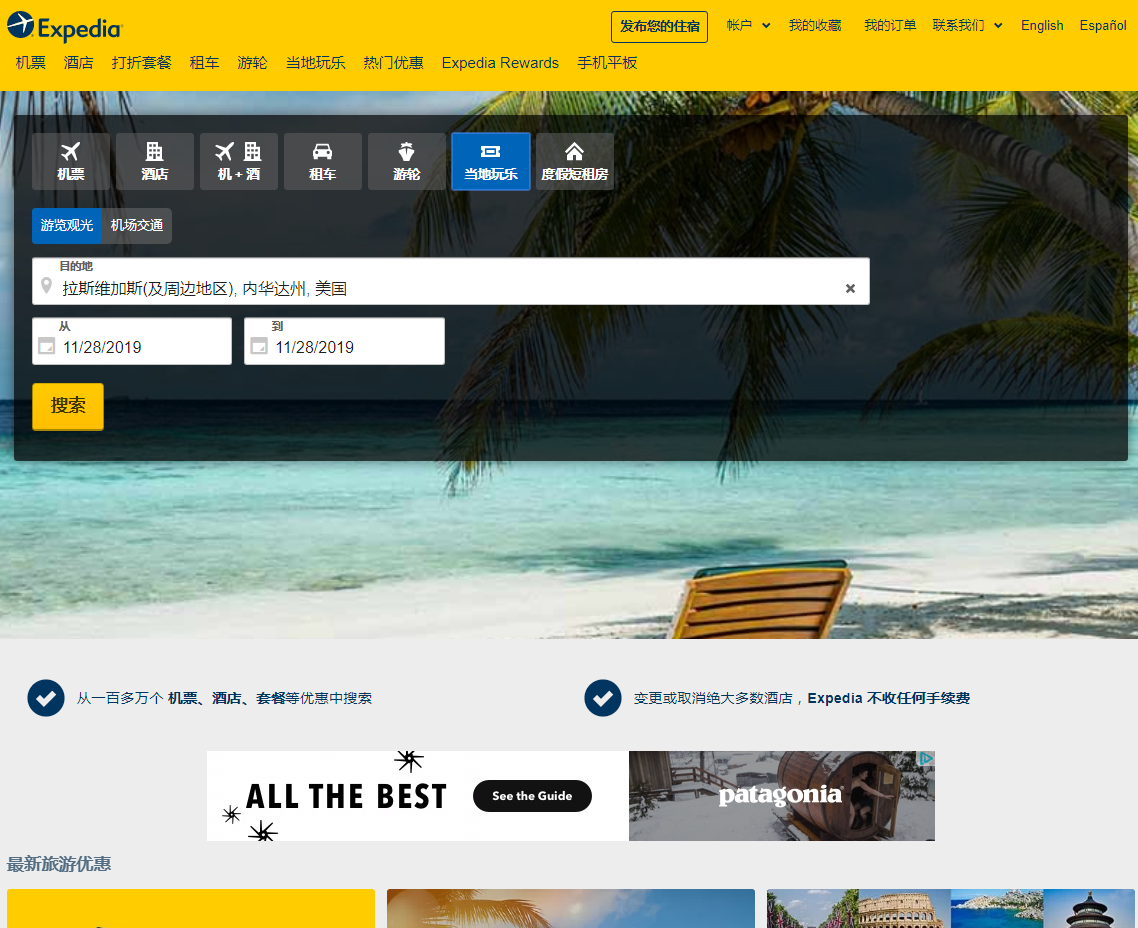Open the calendar icon in the 到 date field
The image size is (1138, 928).
[x=261, y=346]
